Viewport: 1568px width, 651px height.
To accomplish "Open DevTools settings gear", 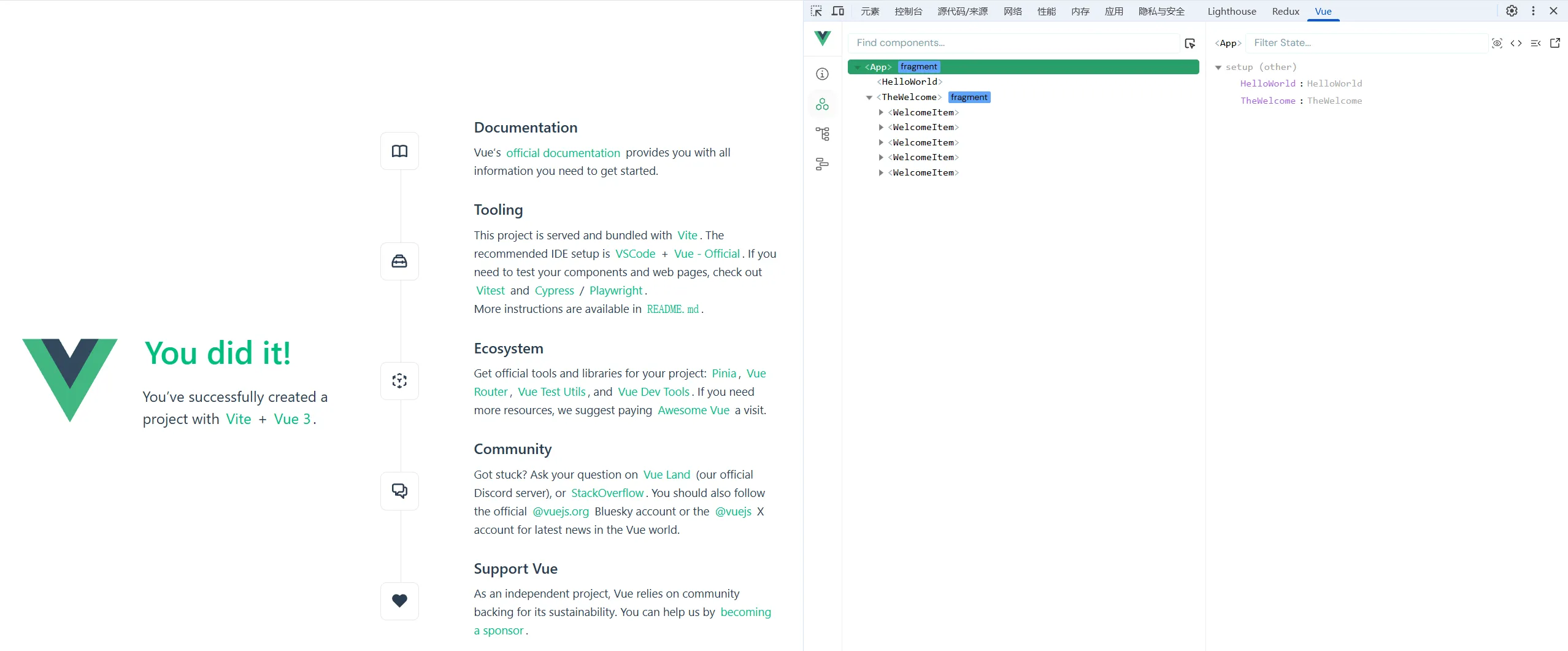I will [x=1512, y=11].
